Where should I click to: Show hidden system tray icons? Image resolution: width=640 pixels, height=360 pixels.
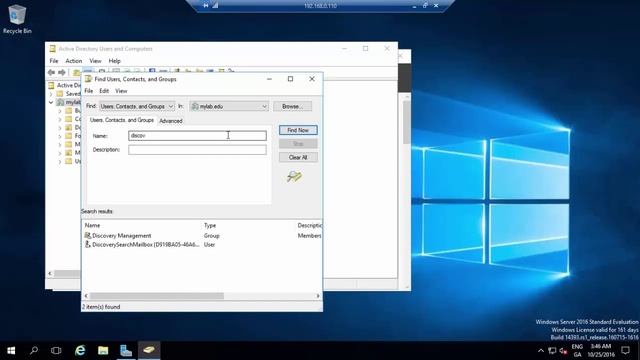point(541,350)
